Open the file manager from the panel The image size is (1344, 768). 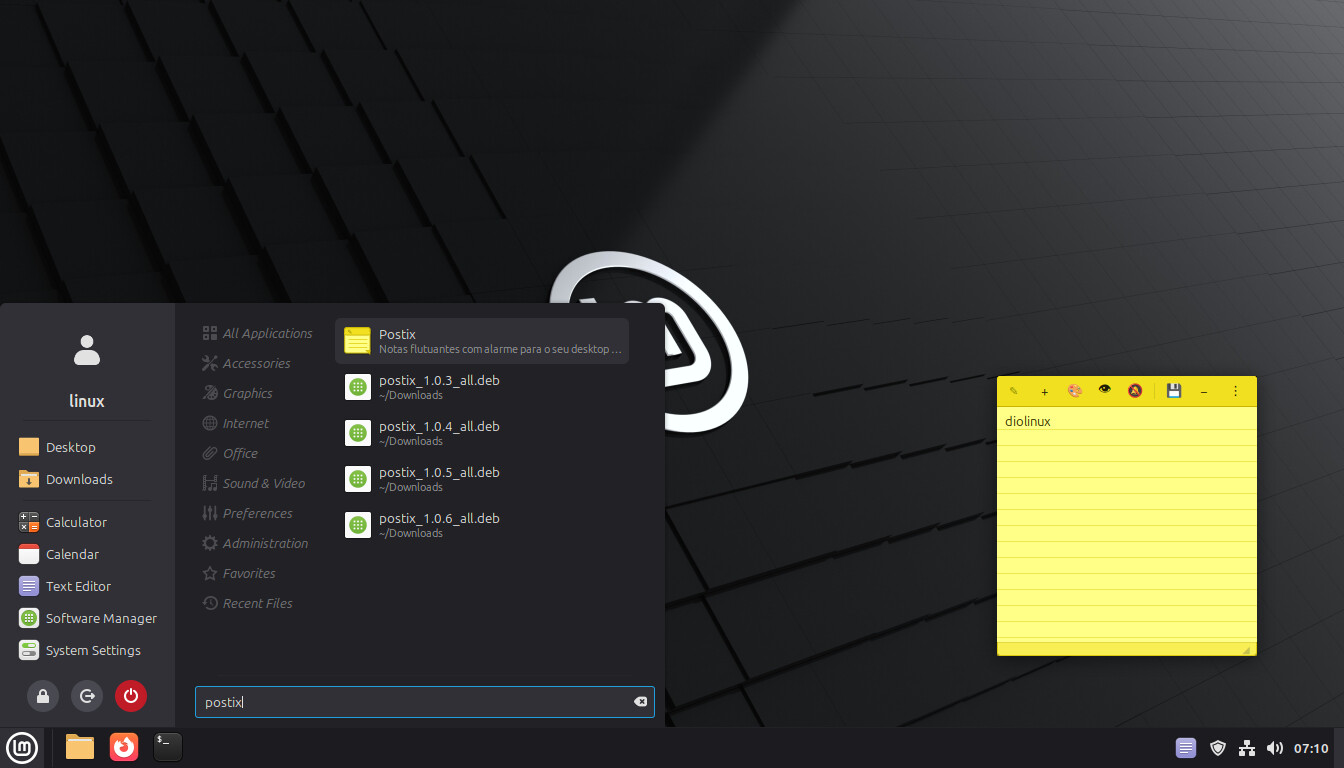pos(80,747)
